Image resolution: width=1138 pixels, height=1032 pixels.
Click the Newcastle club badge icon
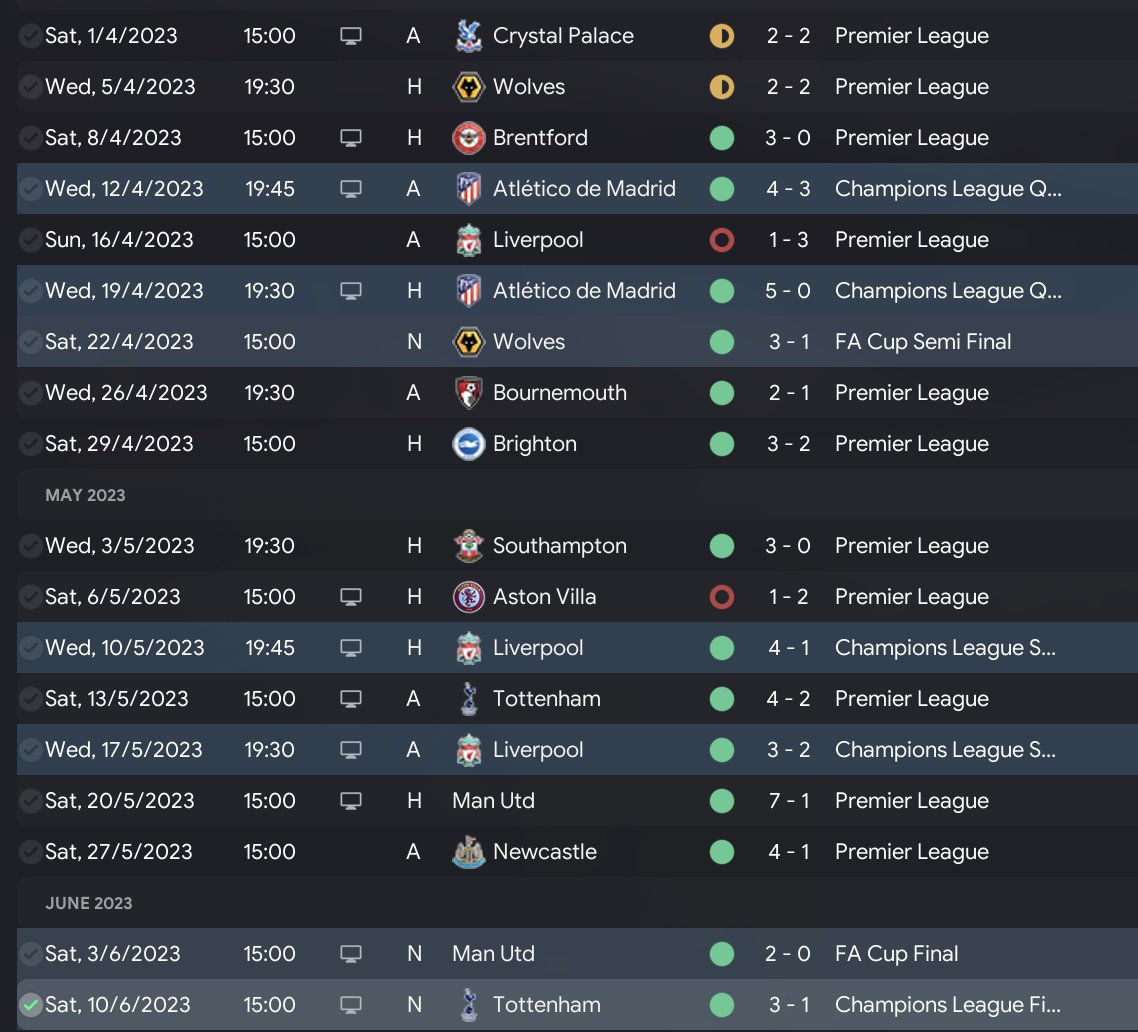point(468,852)
